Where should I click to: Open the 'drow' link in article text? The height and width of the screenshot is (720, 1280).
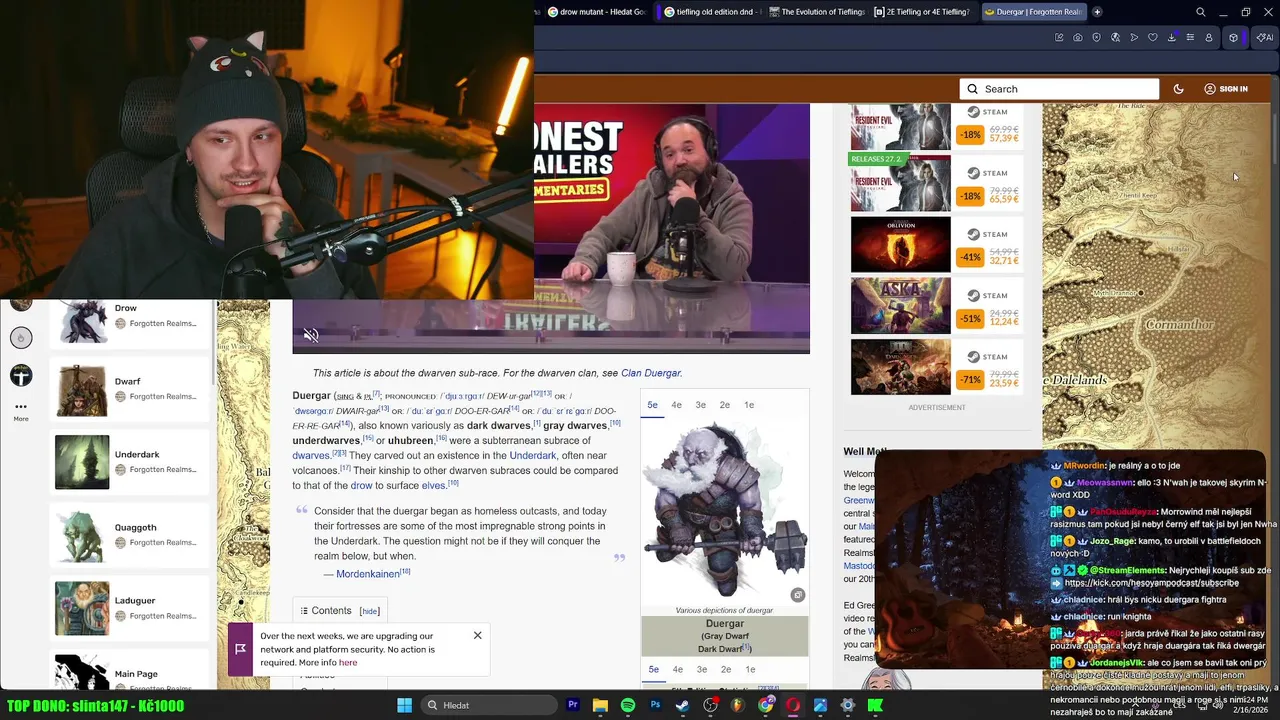361,486
